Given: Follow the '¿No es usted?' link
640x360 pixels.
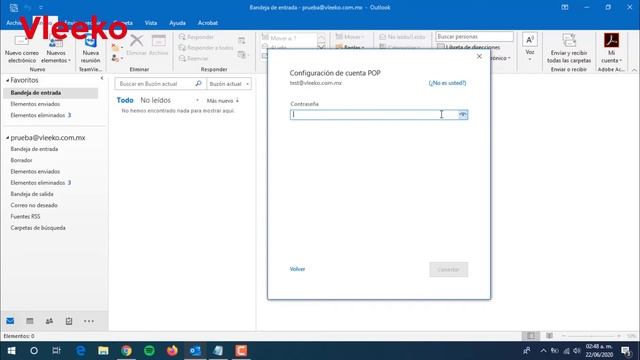Looking at the screenshot, I should [447, 83].
